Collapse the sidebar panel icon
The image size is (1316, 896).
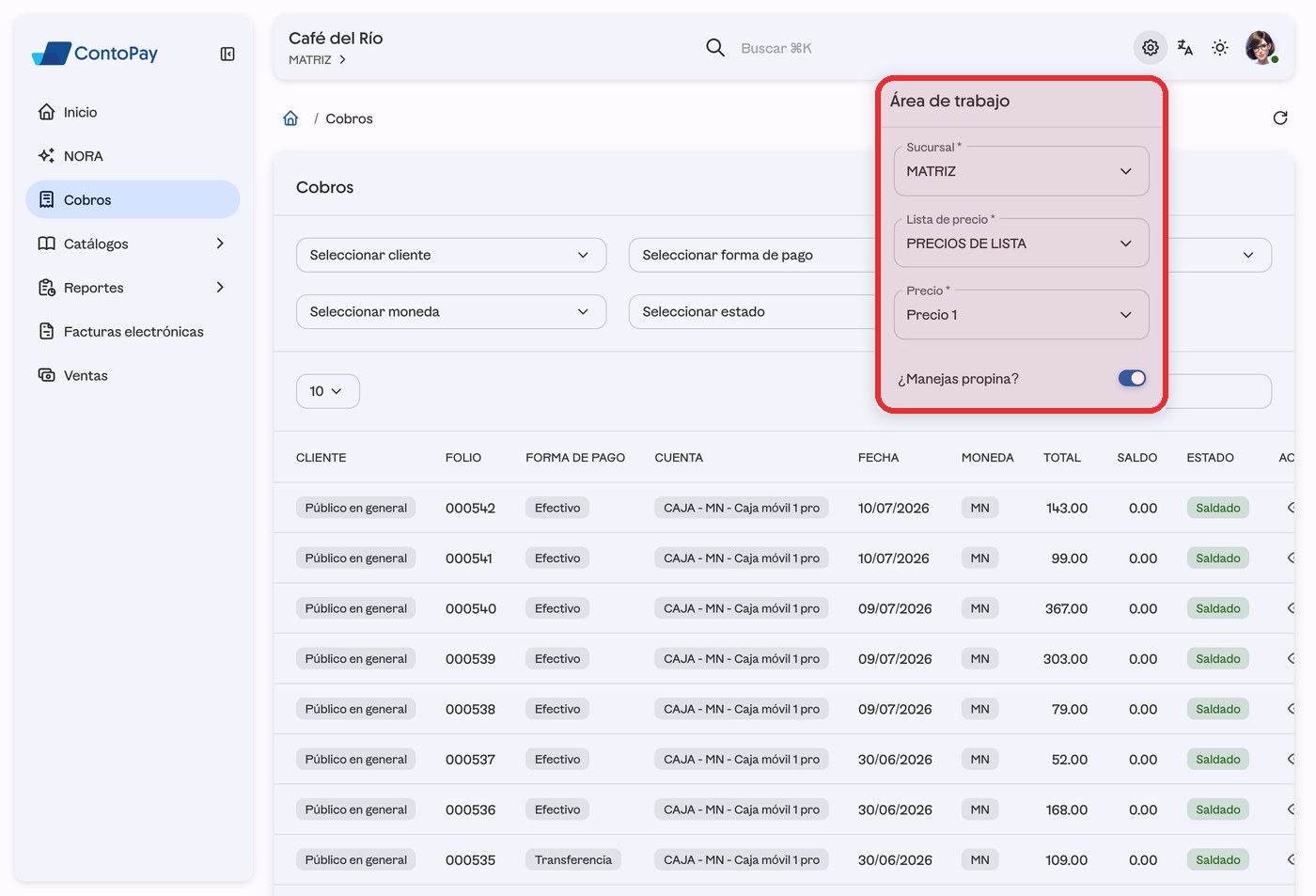coord(227,54)
